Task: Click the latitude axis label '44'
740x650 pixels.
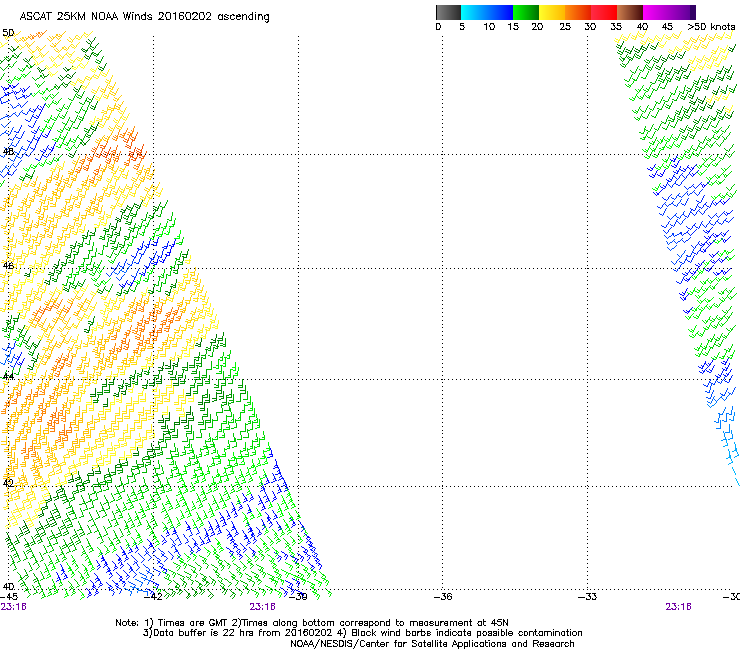Action: tap(8, 377)
